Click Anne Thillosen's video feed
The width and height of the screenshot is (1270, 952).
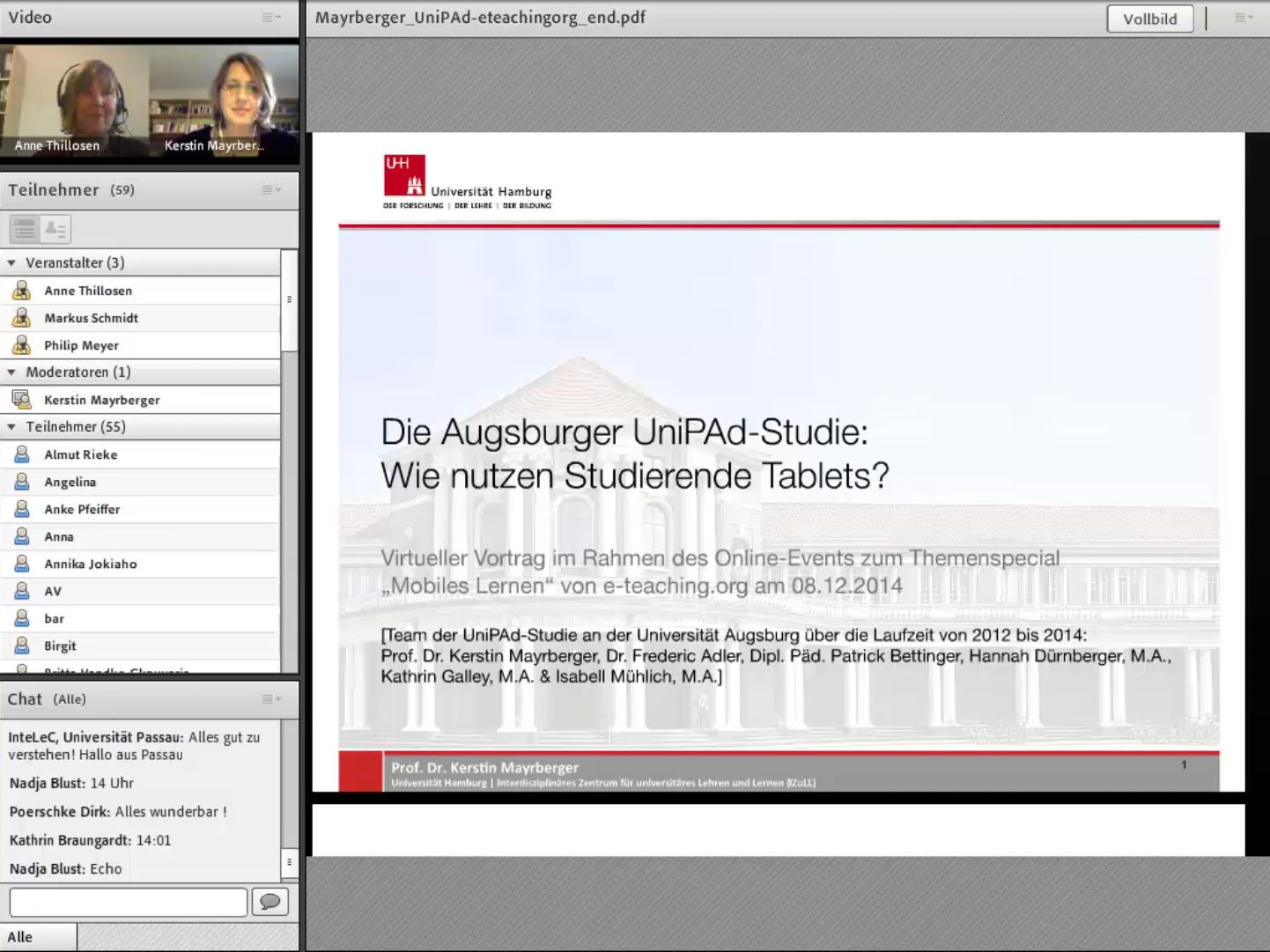pos(75,101)
